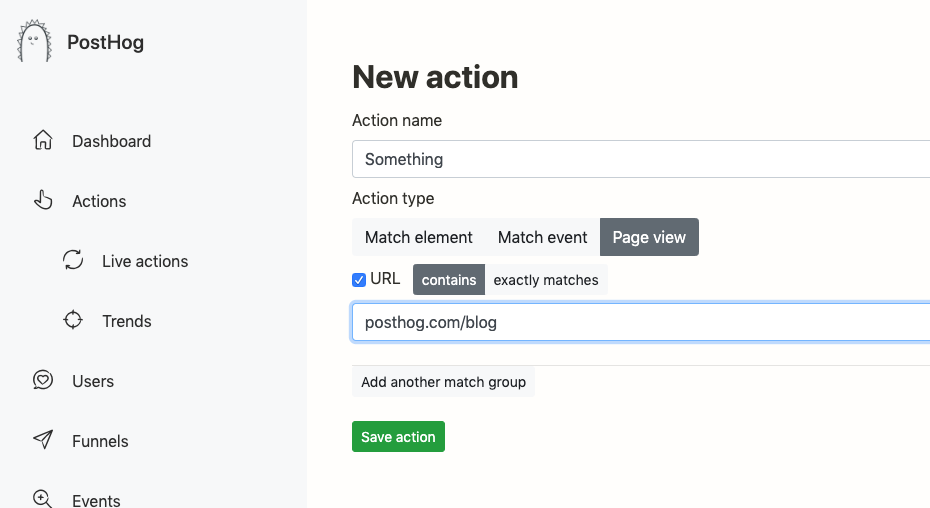Screen dimensions: 930x508
Task: Click the Trends crosshair icon
Action: pos(73,321)
